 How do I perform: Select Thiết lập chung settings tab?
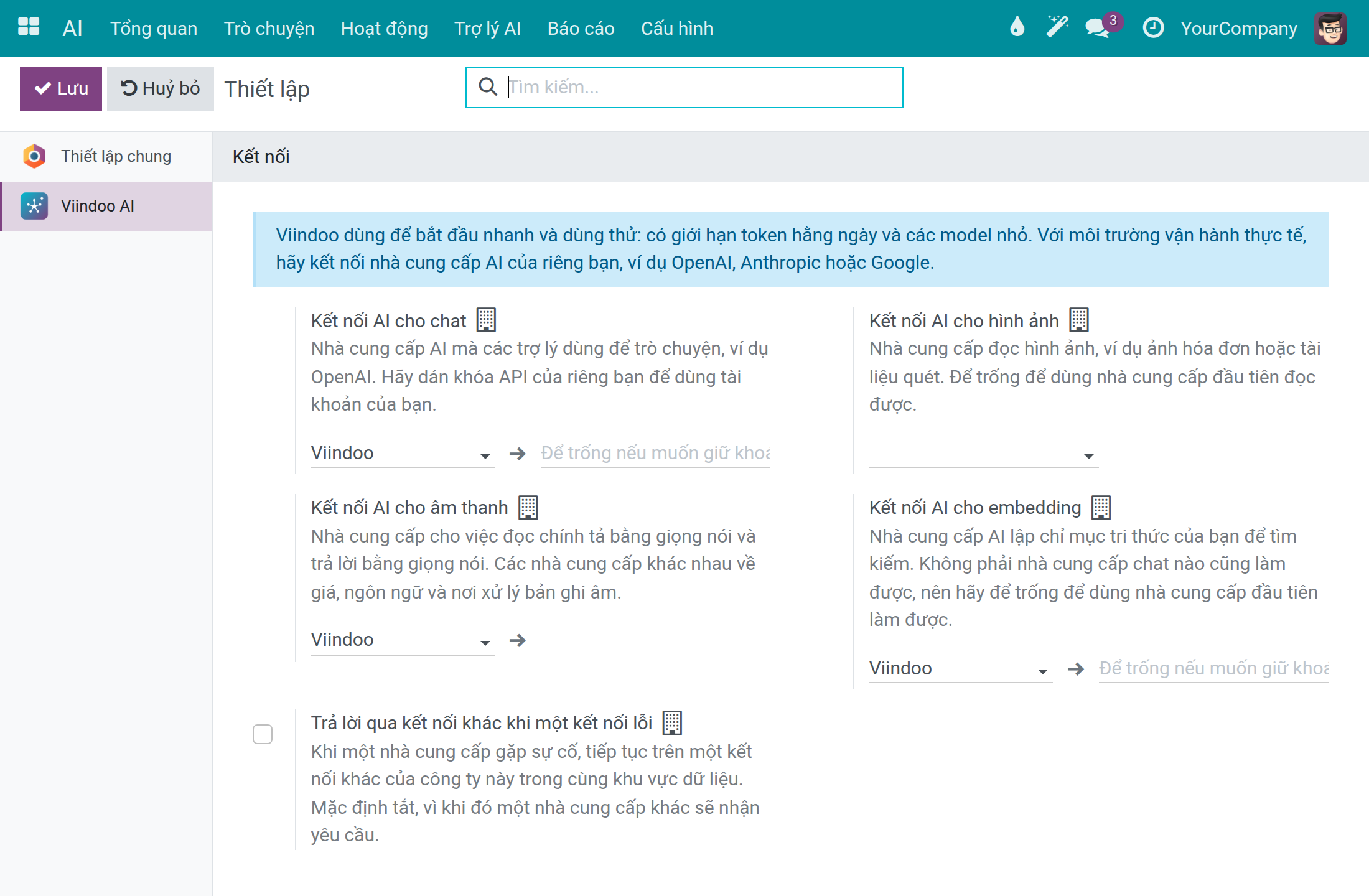106,156
